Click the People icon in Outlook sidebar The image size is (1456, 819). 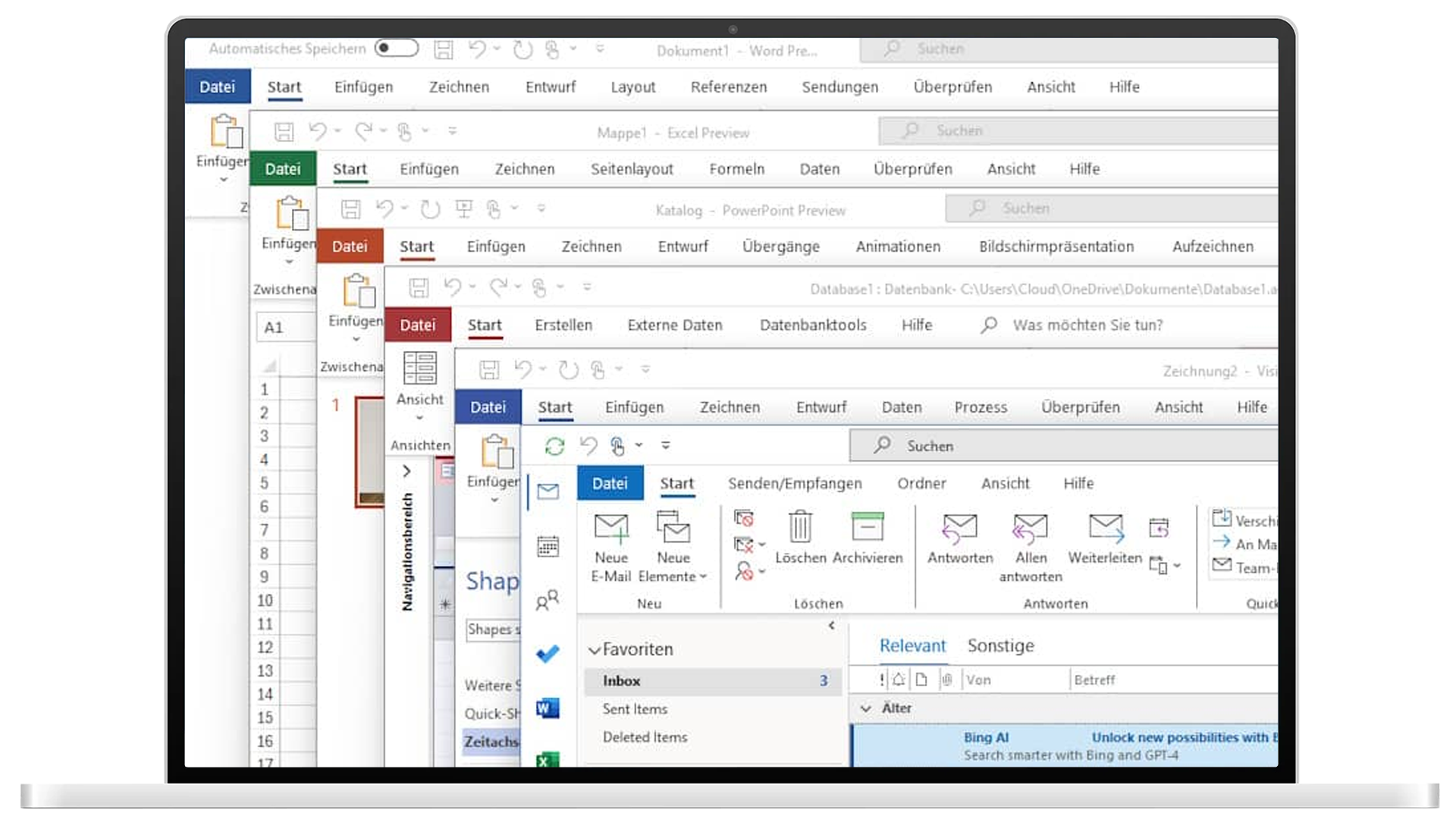click(x=548, y=601)
